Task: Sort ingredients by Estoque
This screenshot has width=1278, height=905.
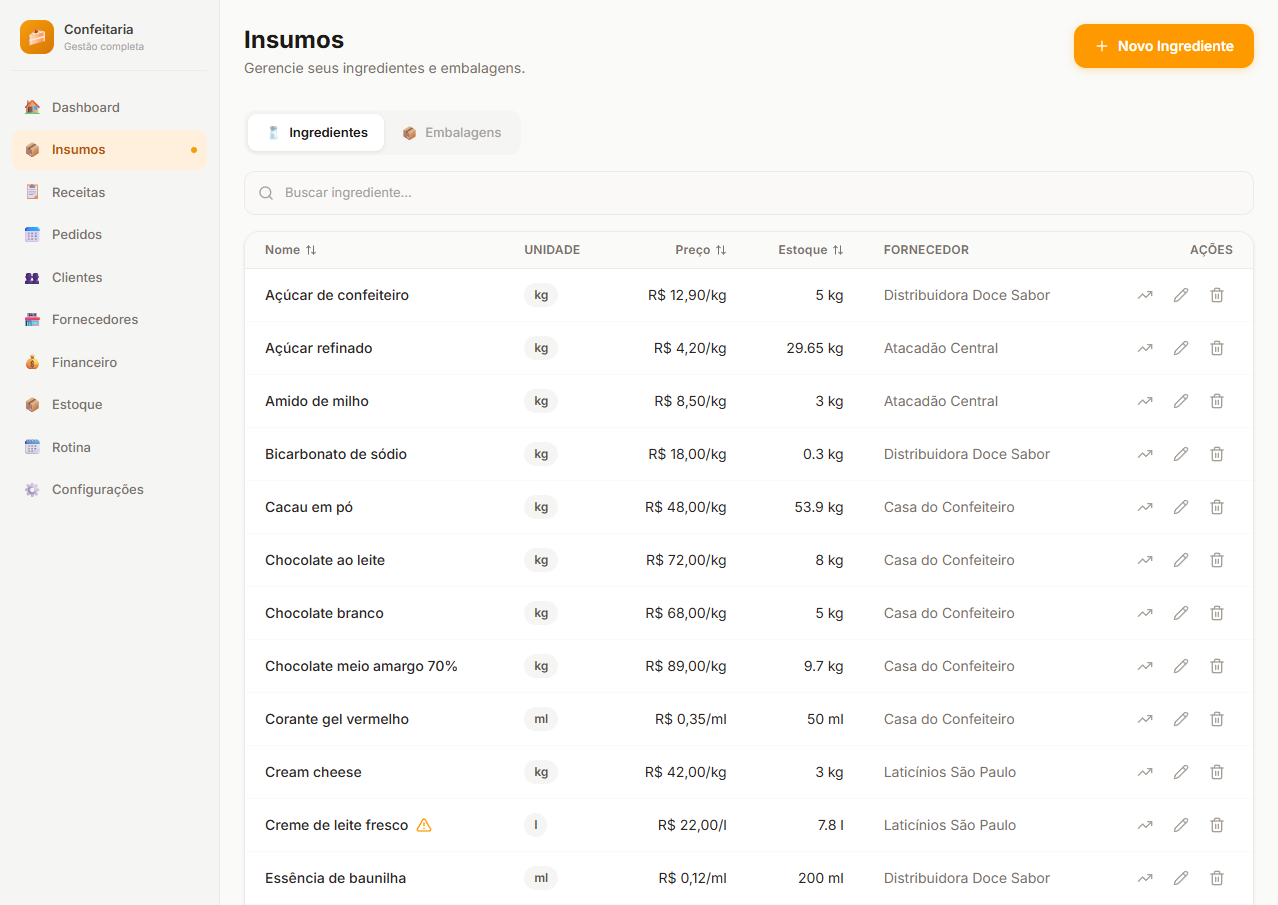Action: 810,250
